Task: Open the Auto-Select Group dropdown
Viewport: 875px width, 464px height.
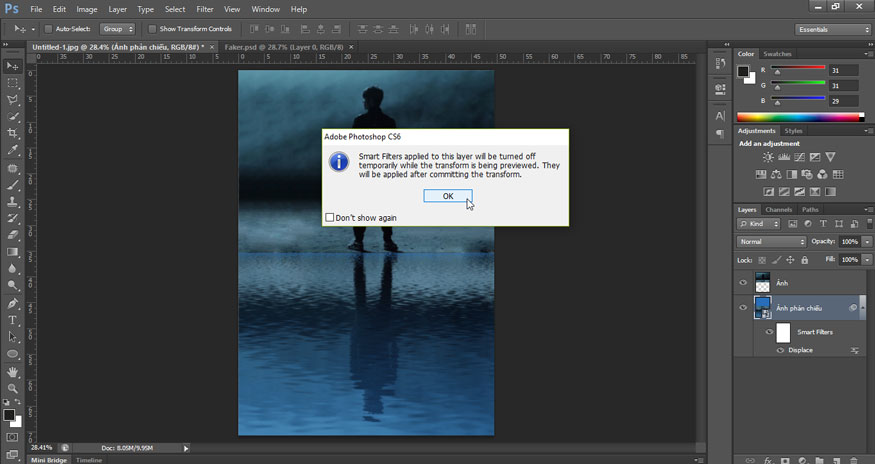Action: coord(117,29)
